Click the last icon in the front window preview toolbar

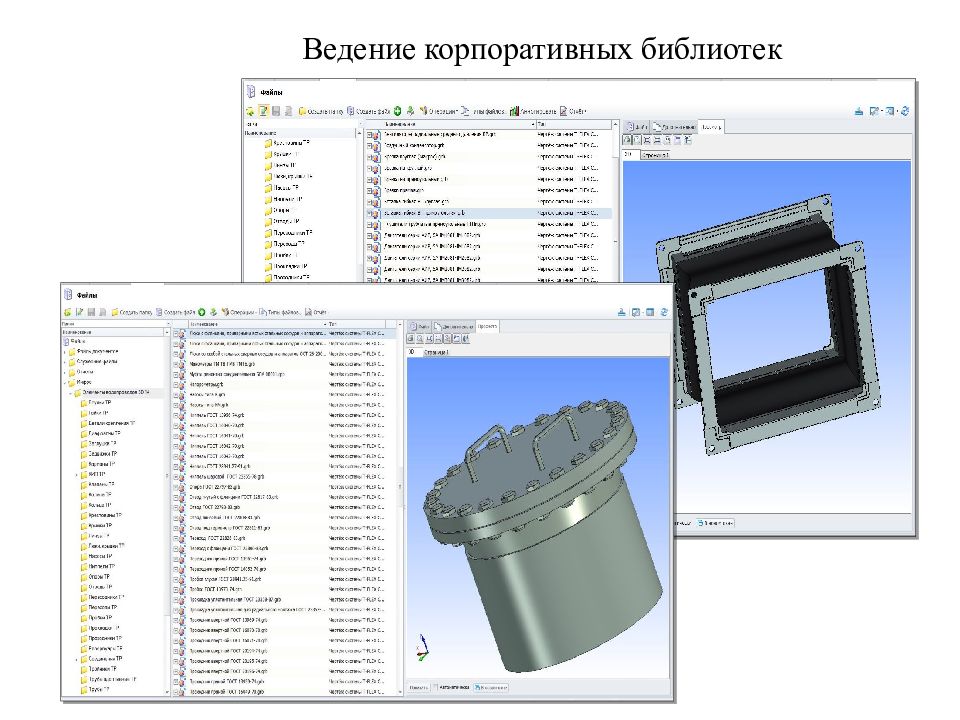point(465,339)
